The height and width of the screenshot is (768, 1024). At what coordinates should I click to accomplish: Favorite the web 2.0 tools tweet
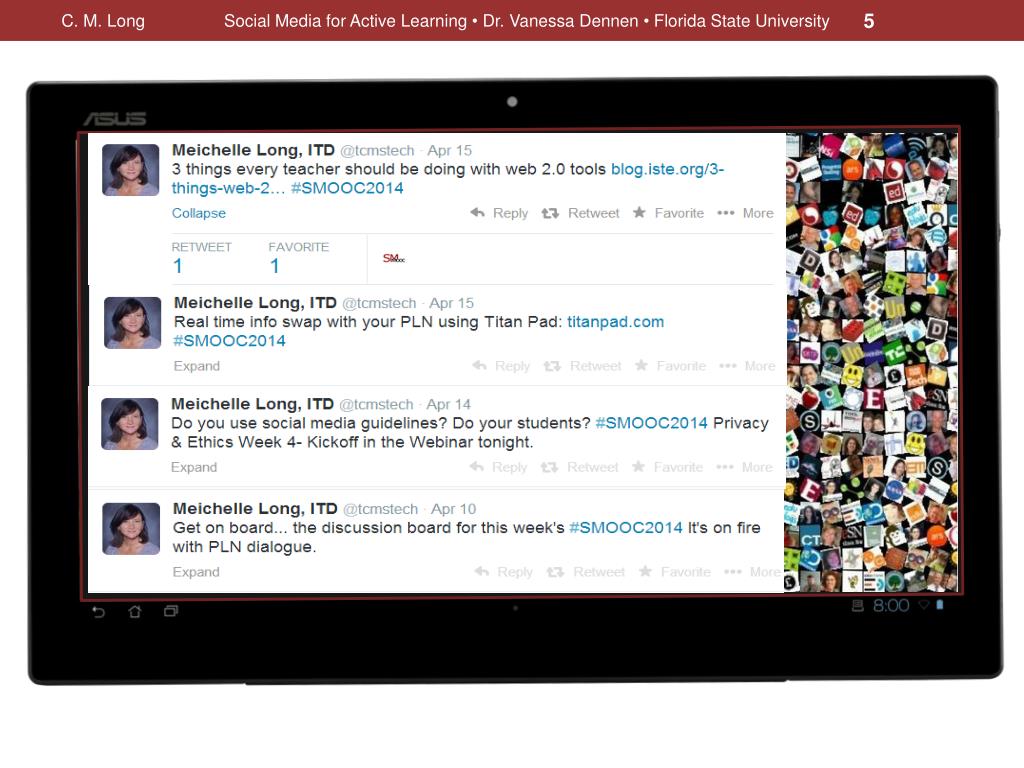[669, 213]
